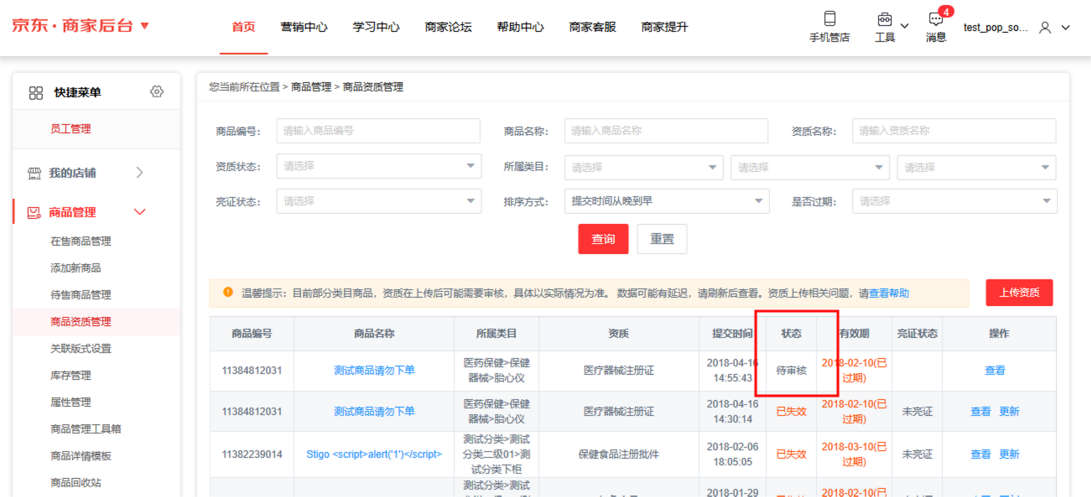Expand the 我的店铺 menu chevron
Viewport: 1091px width, 497px height.
139,173
